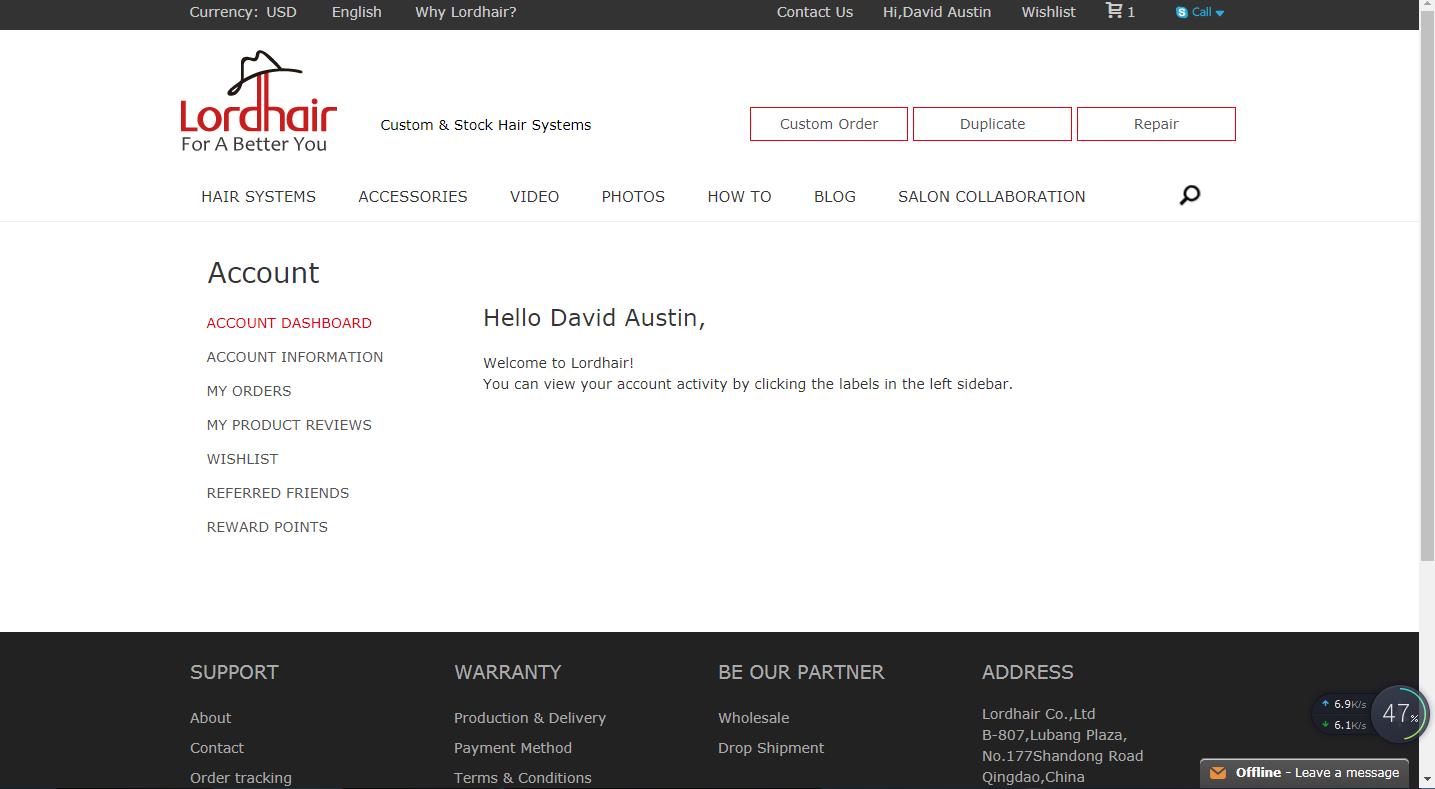Viewport: 1435px width, 789px height.
Task: Open the PHOTOS menu item
Action: [633, 196]
